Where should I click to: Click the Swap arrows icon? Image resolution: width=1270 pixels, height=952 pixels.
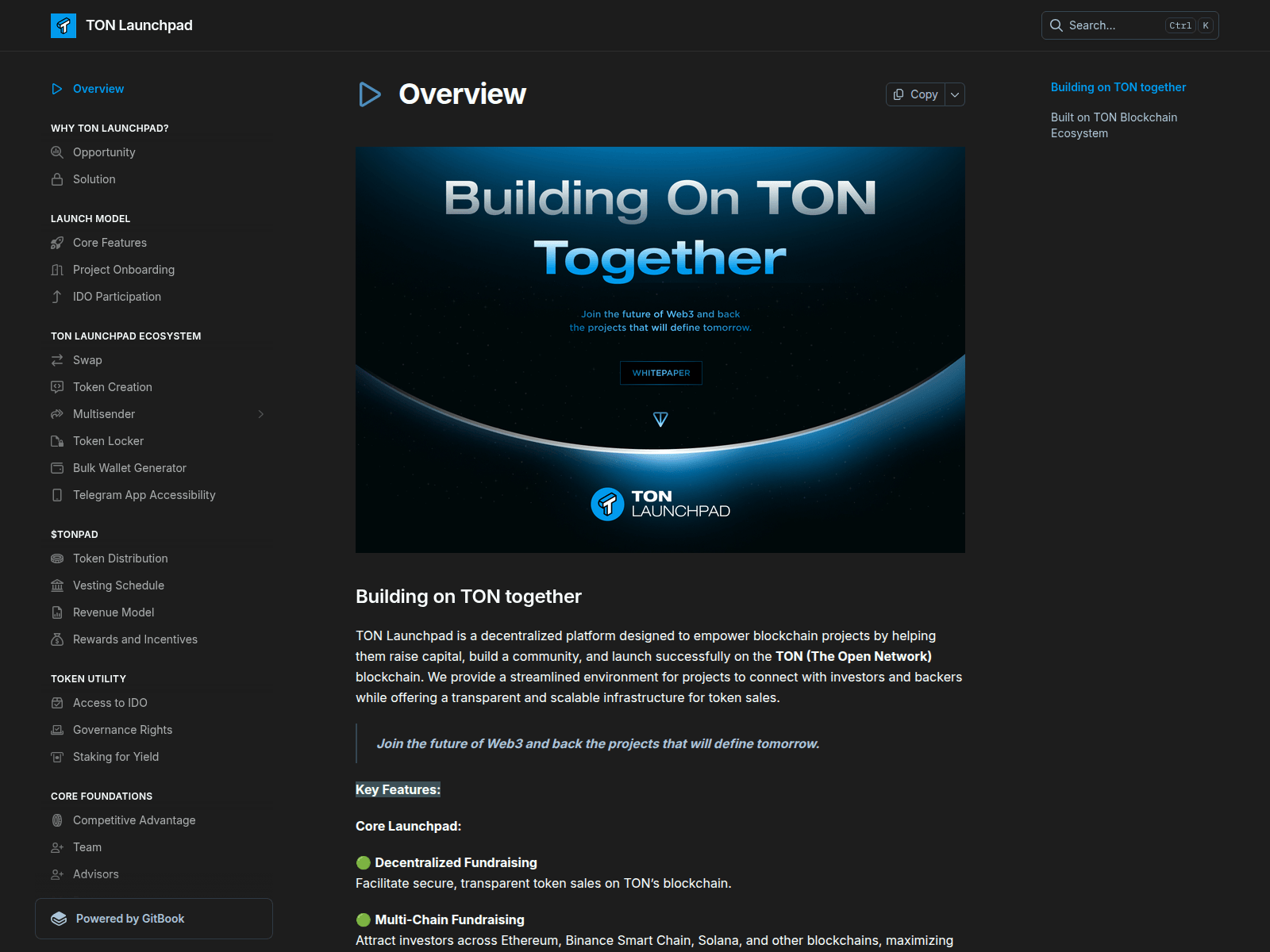(x=57, y=360)
